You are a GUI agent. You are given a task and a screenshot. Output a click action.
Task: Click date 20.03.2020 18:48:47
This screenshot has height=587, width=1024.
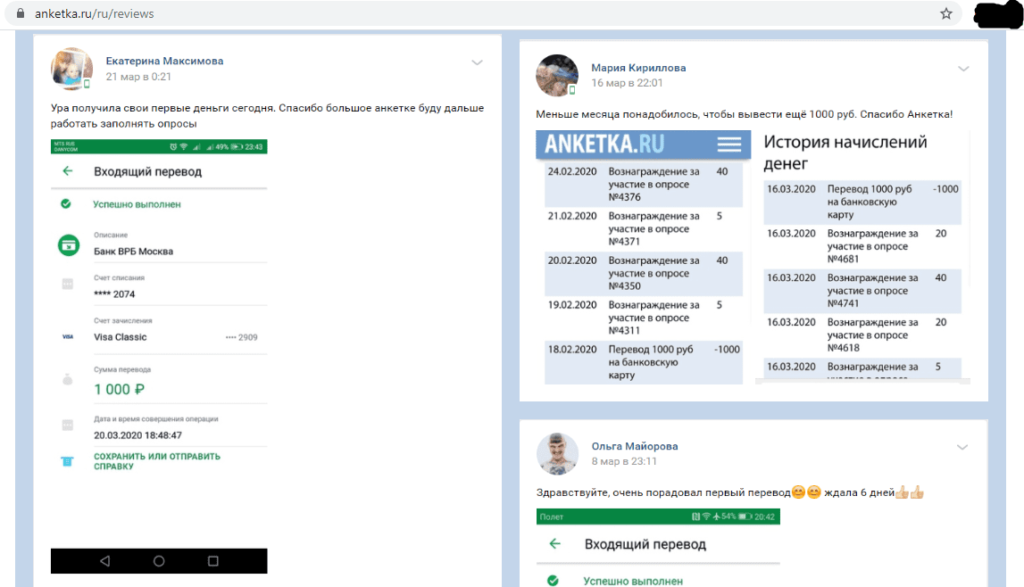(138, 435)
